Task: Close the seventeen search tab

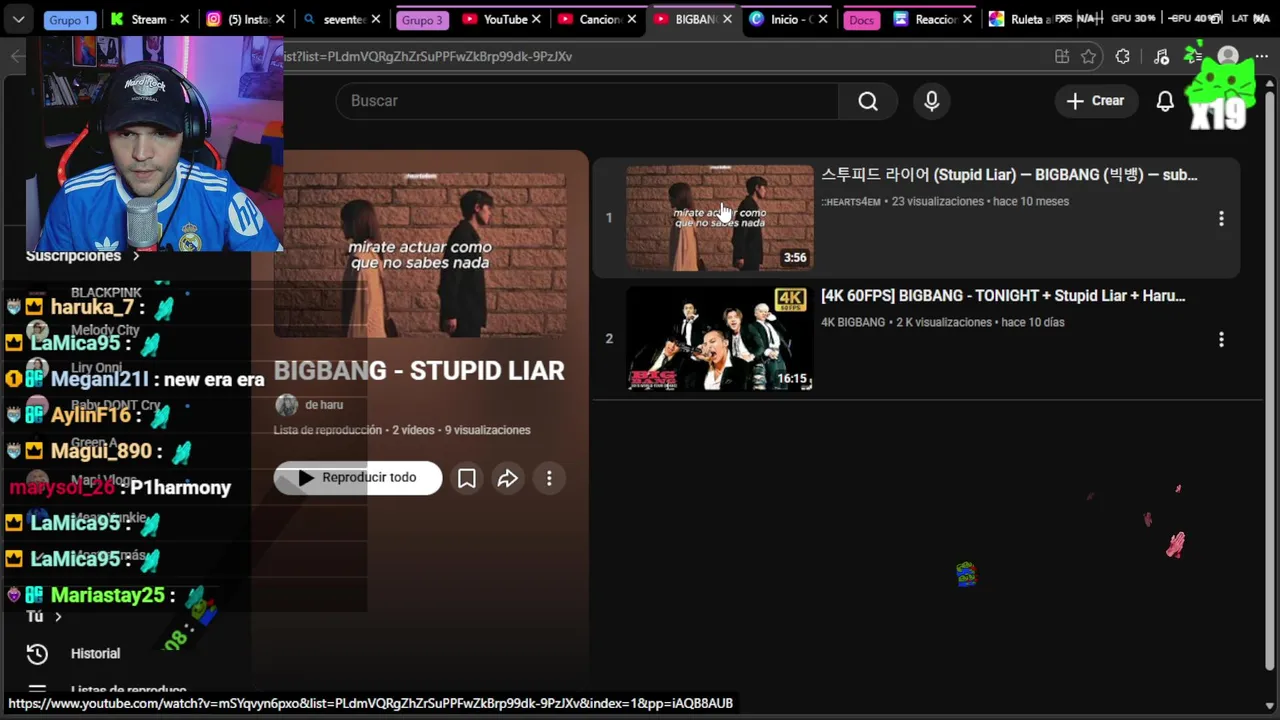Action: (376, 19)
